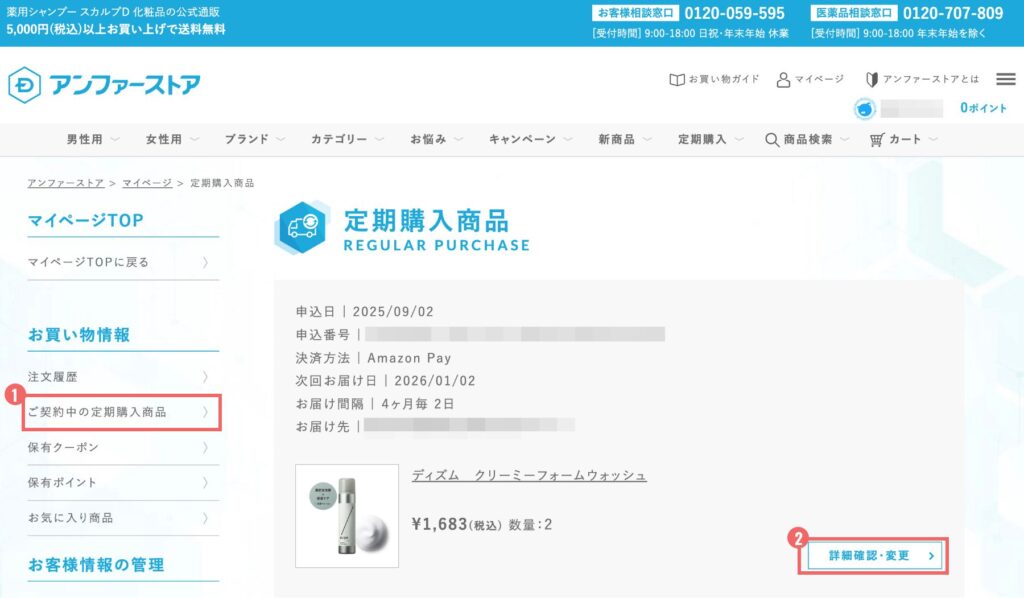Open the 男性用 menu

[x=84, y=139]
